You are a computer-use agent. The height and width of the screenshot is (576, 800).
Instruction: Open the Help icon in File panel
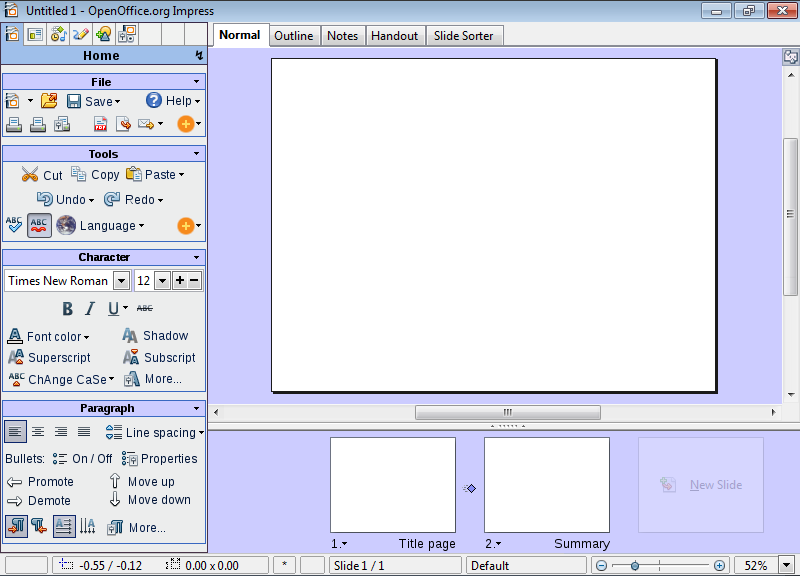154,100
